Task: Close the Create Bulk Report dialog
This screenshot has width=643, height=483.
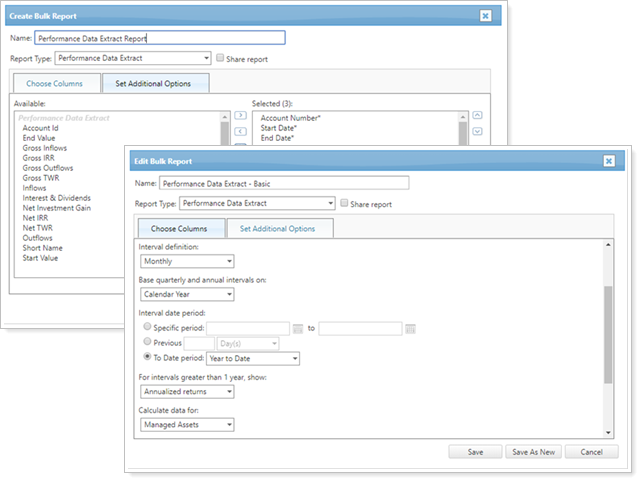Action: click(x=485, y=16)
